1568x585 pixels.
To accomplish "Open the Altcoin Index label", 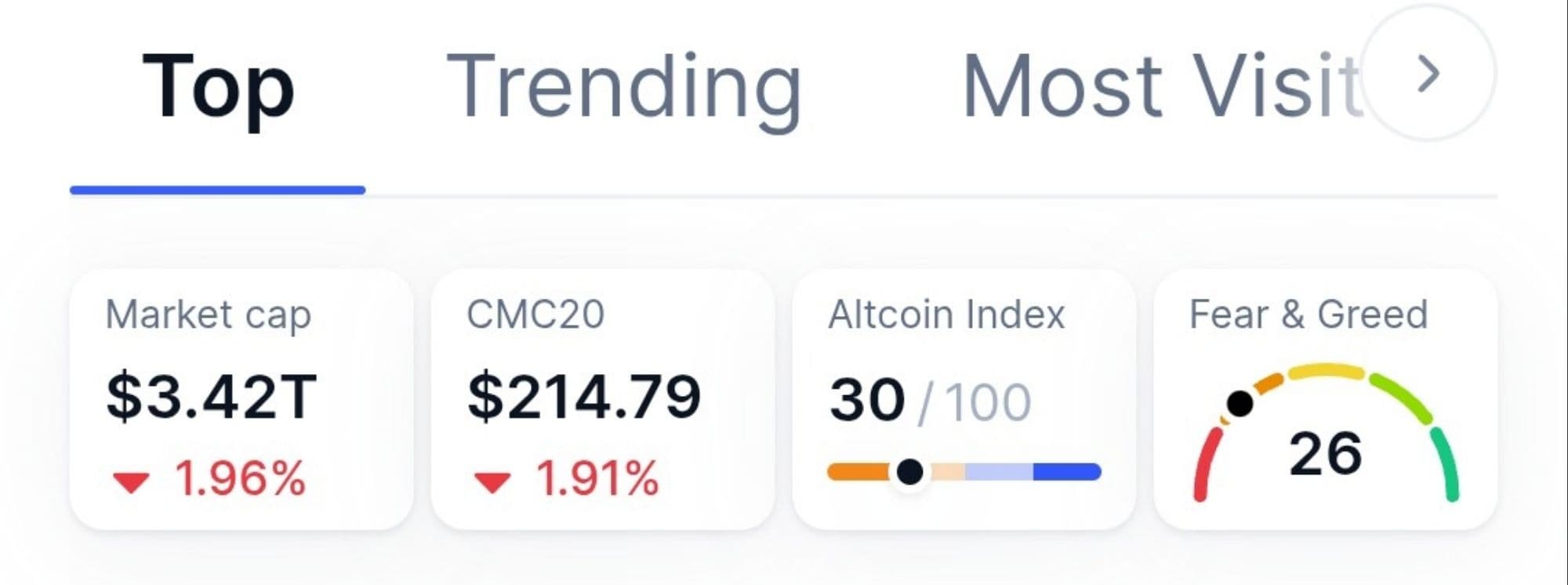I will pos(946,315).
